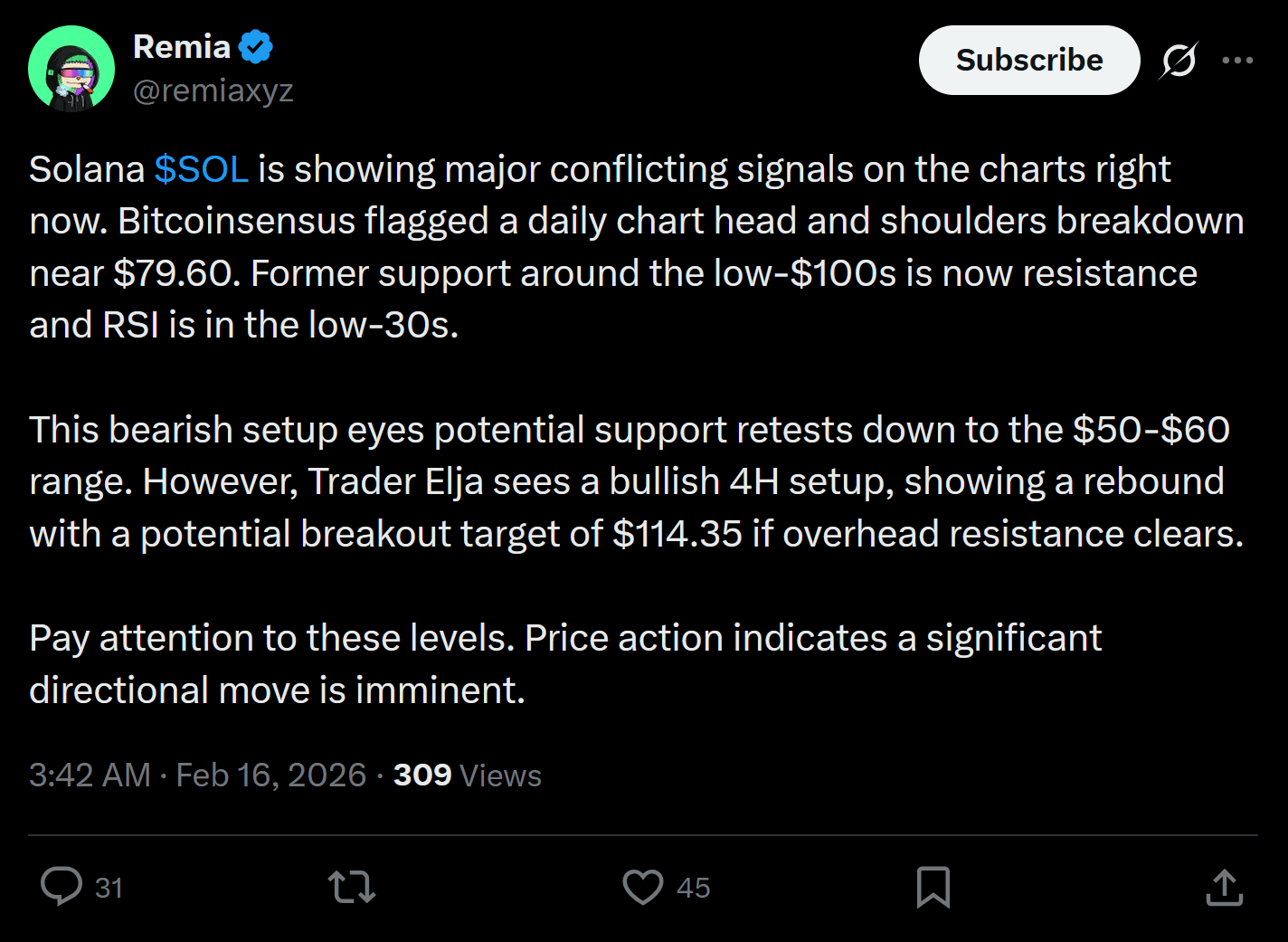
Task: Repost this tweet using the arrows icon
Action: pyautogui.click(x=352, y=887)
